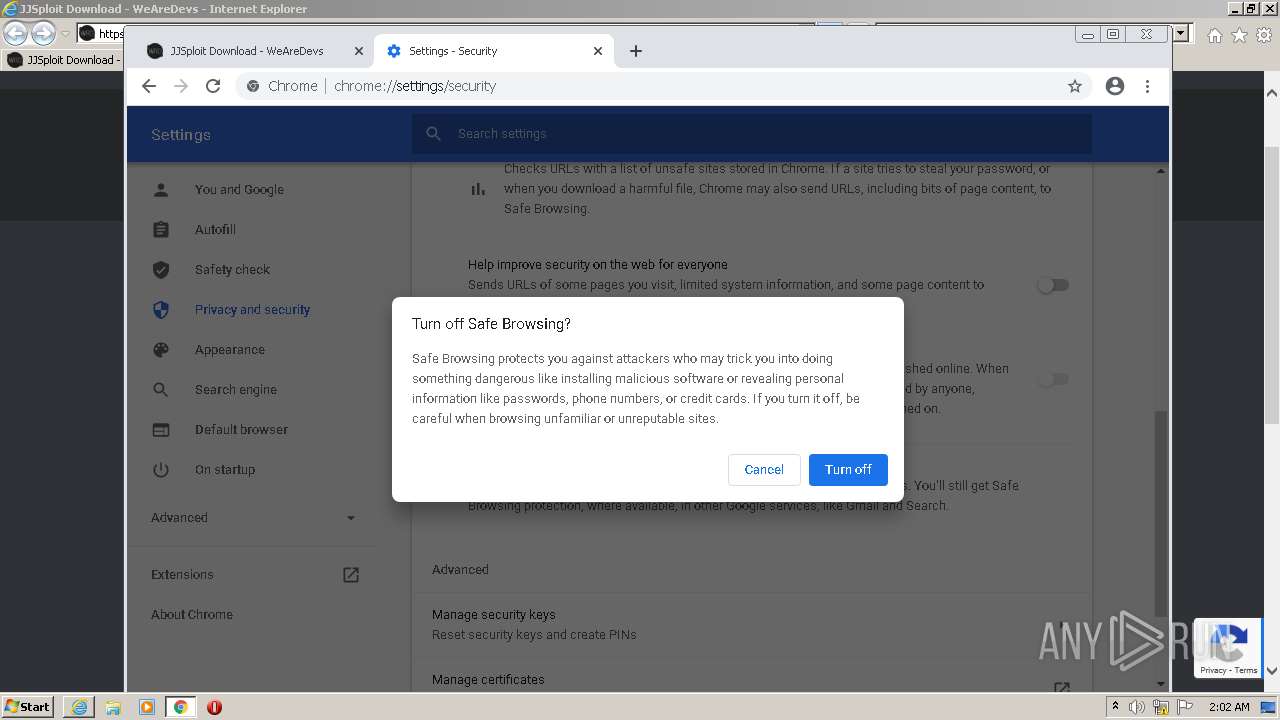Open Extensions in sidebar
Screen dimensions: 1280x720
point(182,575)
